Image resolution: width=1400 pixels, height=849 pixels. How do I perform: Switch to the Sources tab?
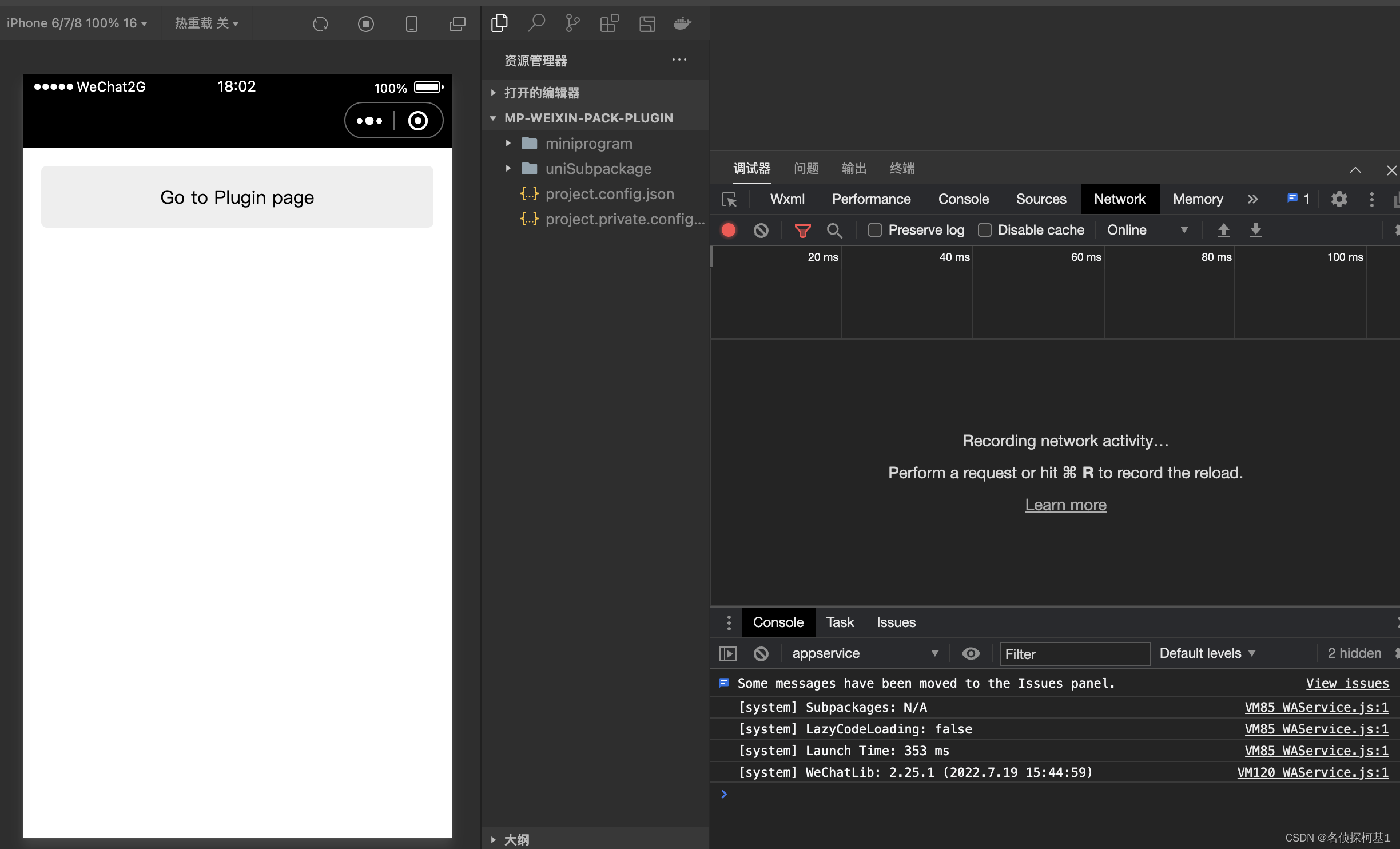[x=1041, y=199]
